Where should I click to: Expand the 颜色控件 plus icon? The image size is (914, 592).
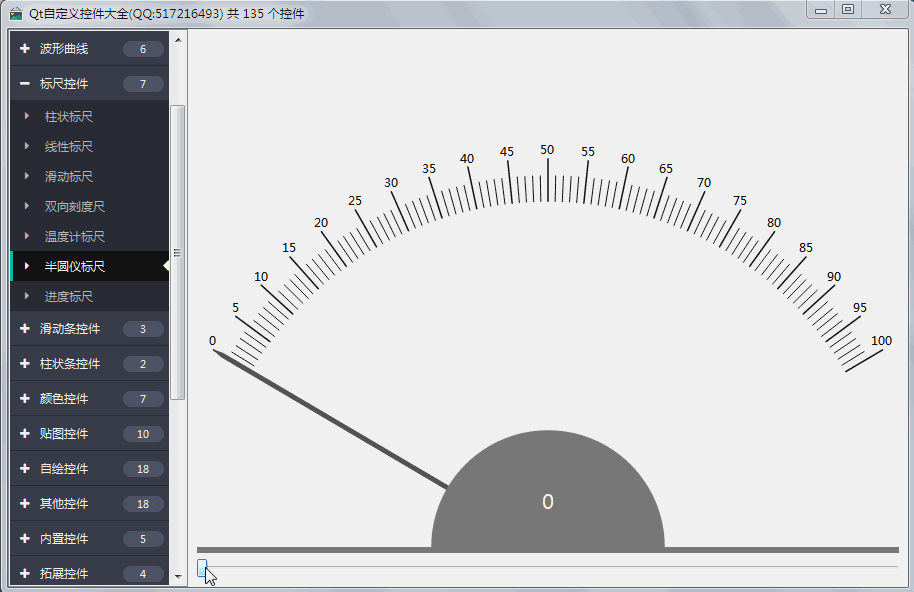tap(25, 399)
